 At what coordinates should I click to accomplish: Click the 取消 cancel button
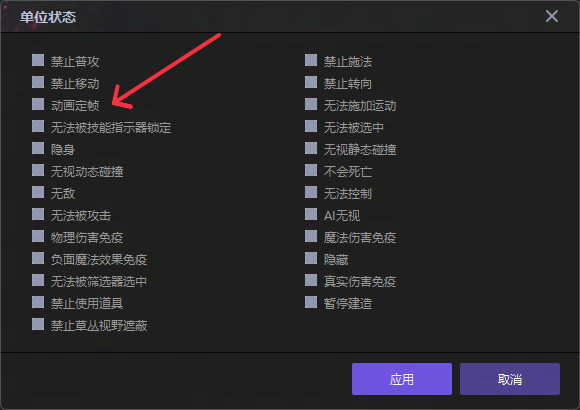[x=510, y=379]
